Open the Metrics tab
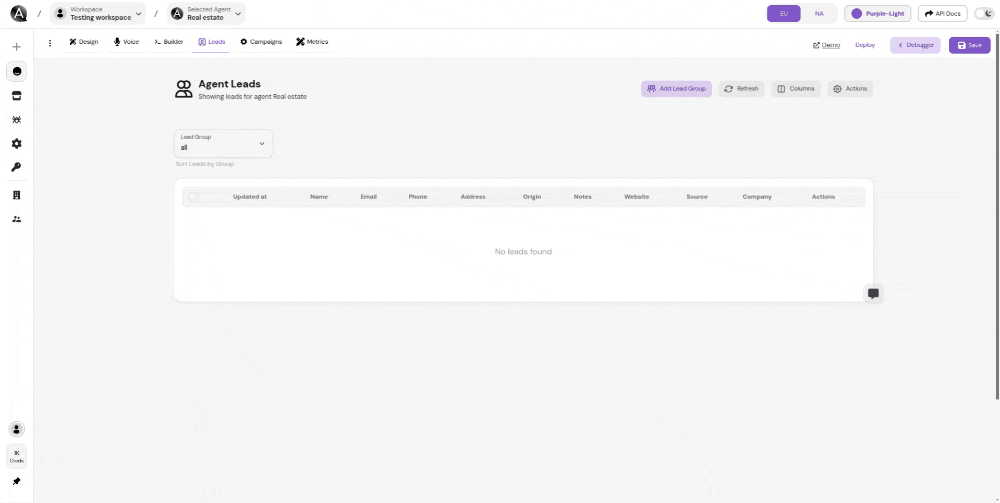The height and width of the screenshot is (503, 1000). [x=312, y=42]
